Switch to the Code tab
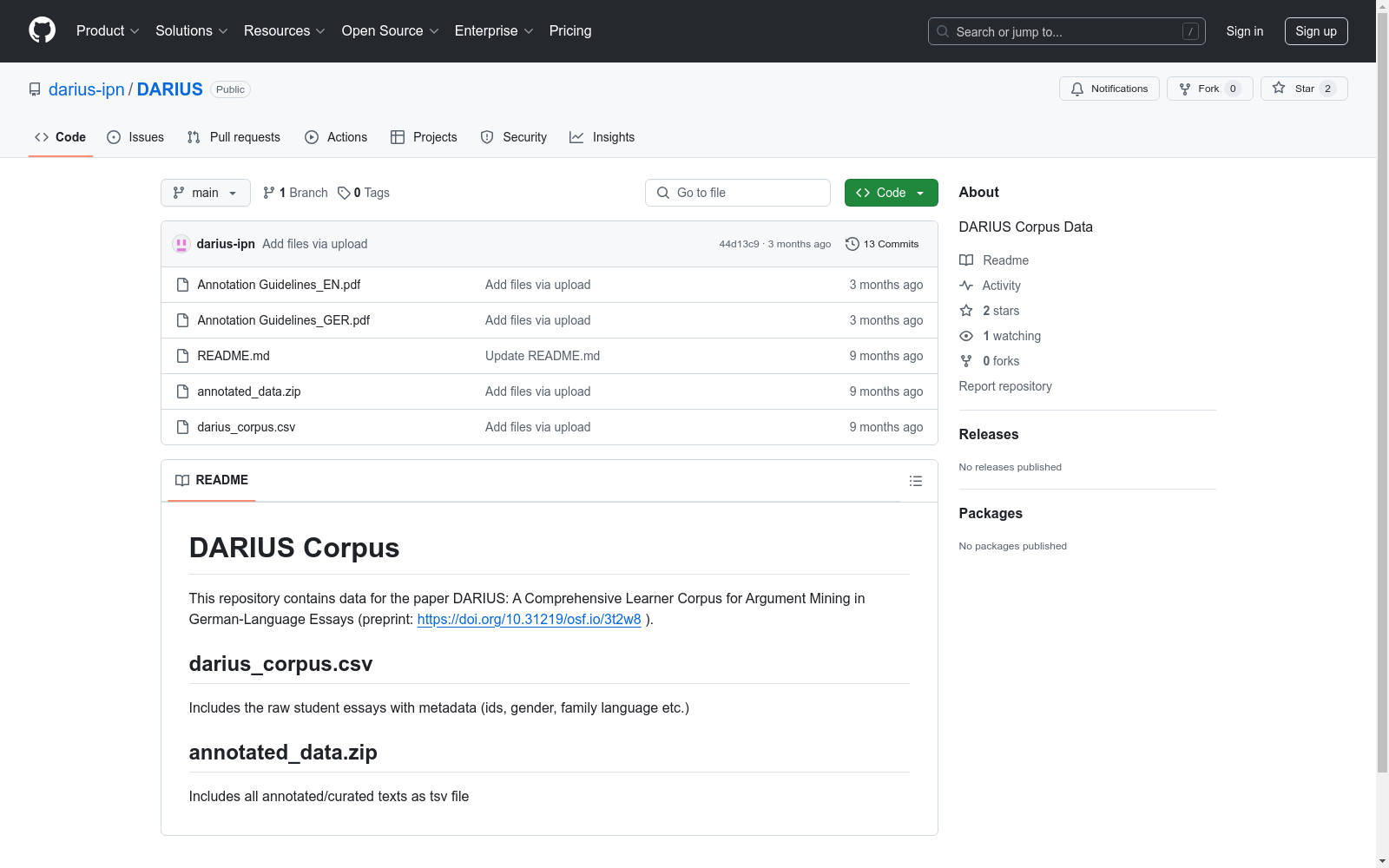The height and width of the screenshot is (868, 1389). point(61,137)
